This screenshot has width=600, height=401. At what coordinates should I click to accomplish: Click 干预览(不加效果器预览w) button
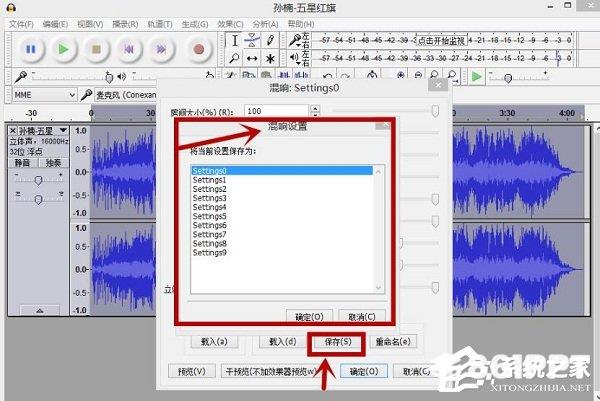[270, 371]
